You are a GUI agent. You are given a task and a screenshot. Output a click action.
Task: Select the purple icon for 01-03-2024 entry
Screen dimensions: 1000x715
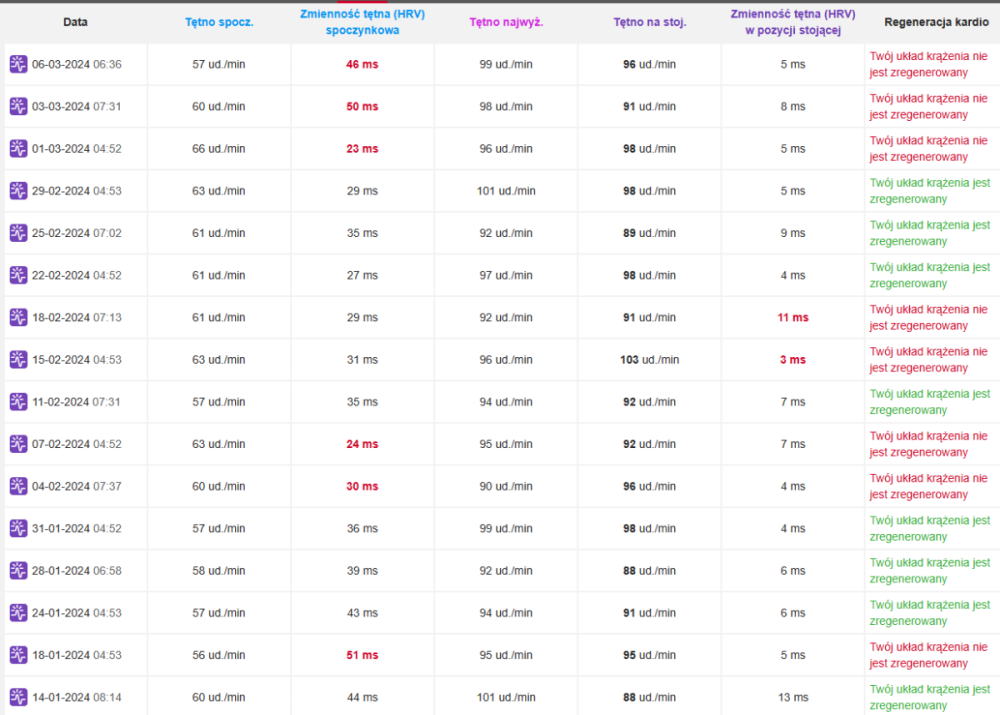18,149
